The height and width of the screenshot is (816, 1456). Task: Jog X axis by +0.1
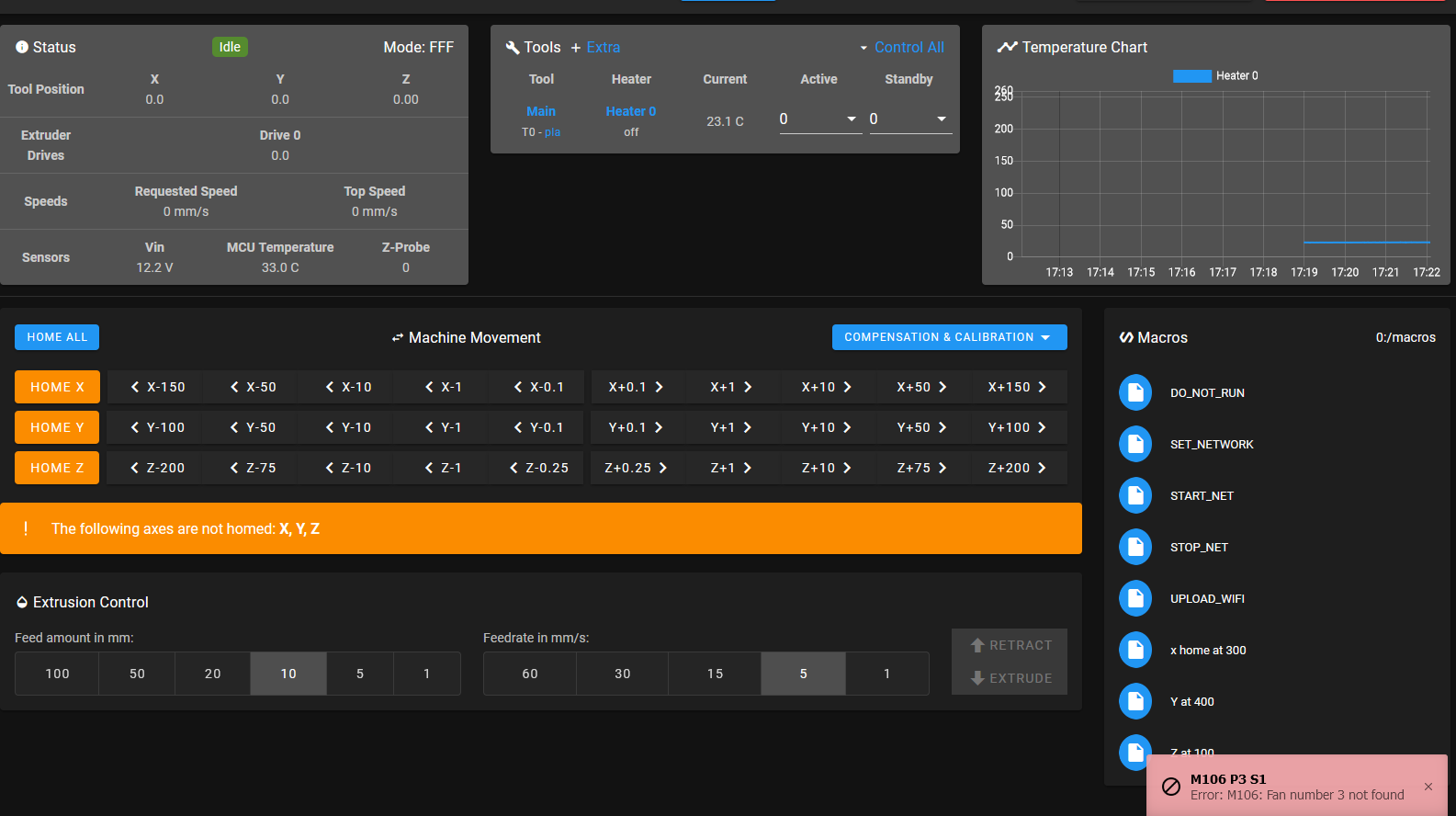click(636, 387)
